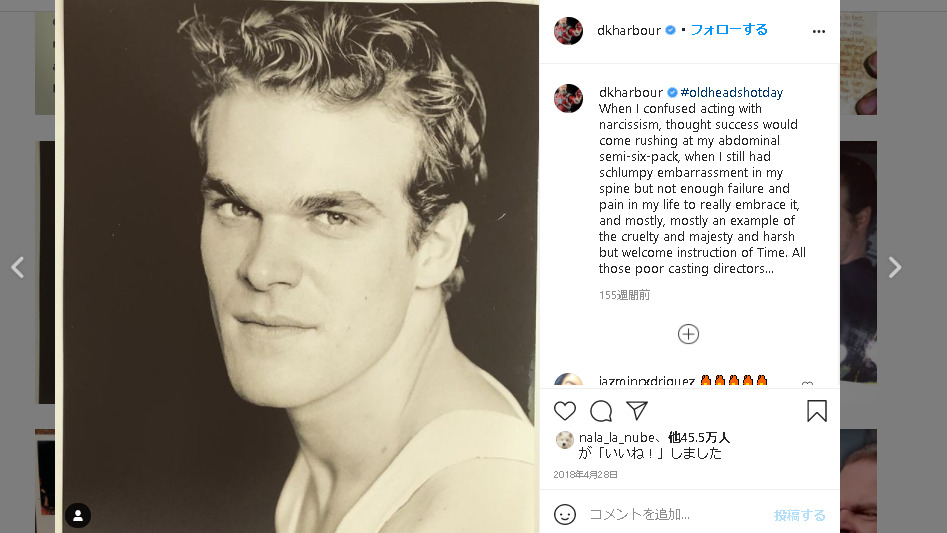Click the comment speech bubble icon
The height and width of the screenshot is (533, 947).
coord(601,411)
